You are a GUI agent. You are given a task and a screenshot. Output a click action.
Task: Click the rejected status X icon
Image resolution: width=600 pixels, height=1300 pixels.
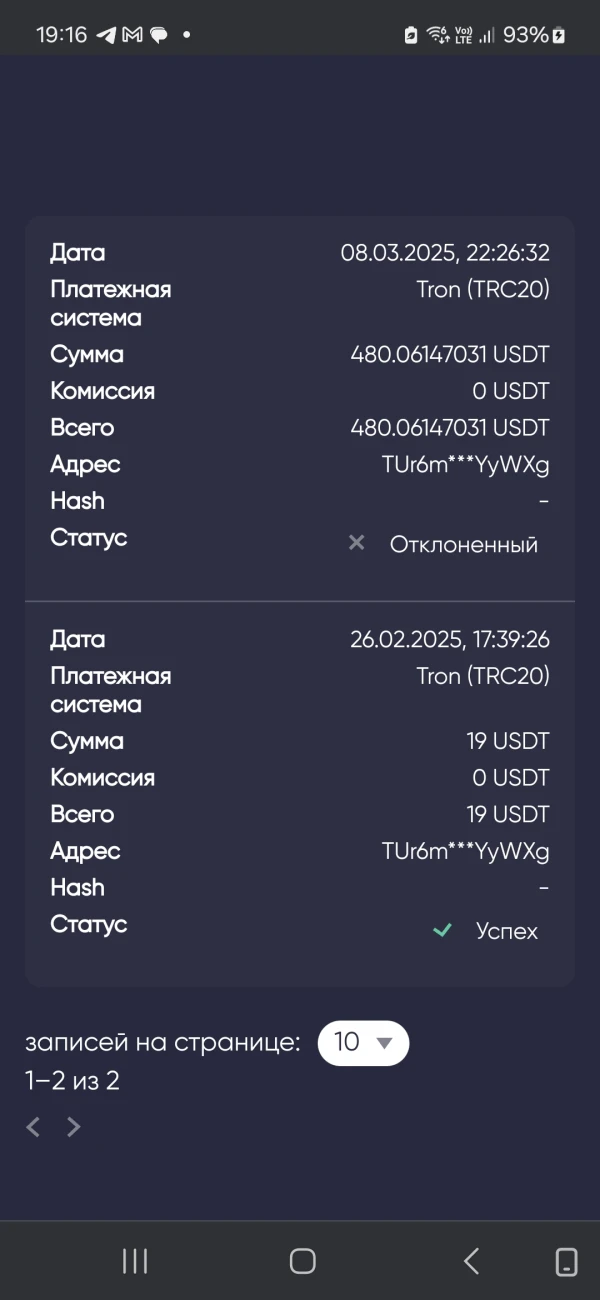pyautogui.click(x=356, y=543)
